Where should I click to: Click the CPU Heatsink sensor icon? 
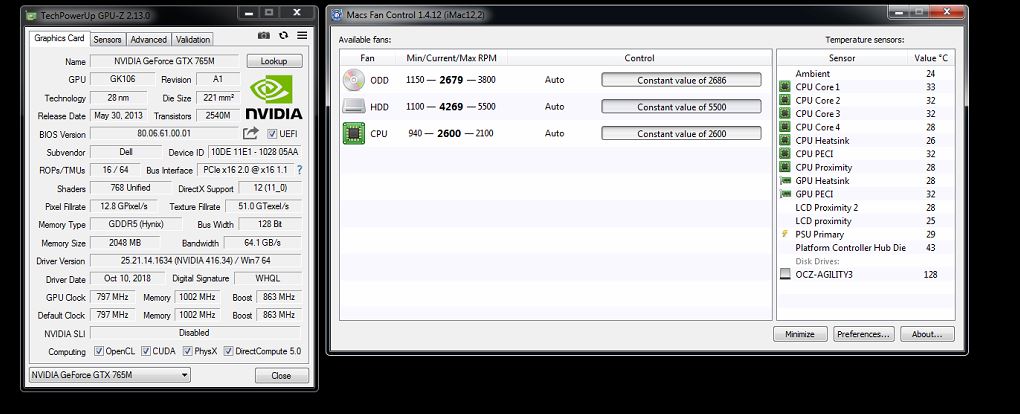point(785,141)
